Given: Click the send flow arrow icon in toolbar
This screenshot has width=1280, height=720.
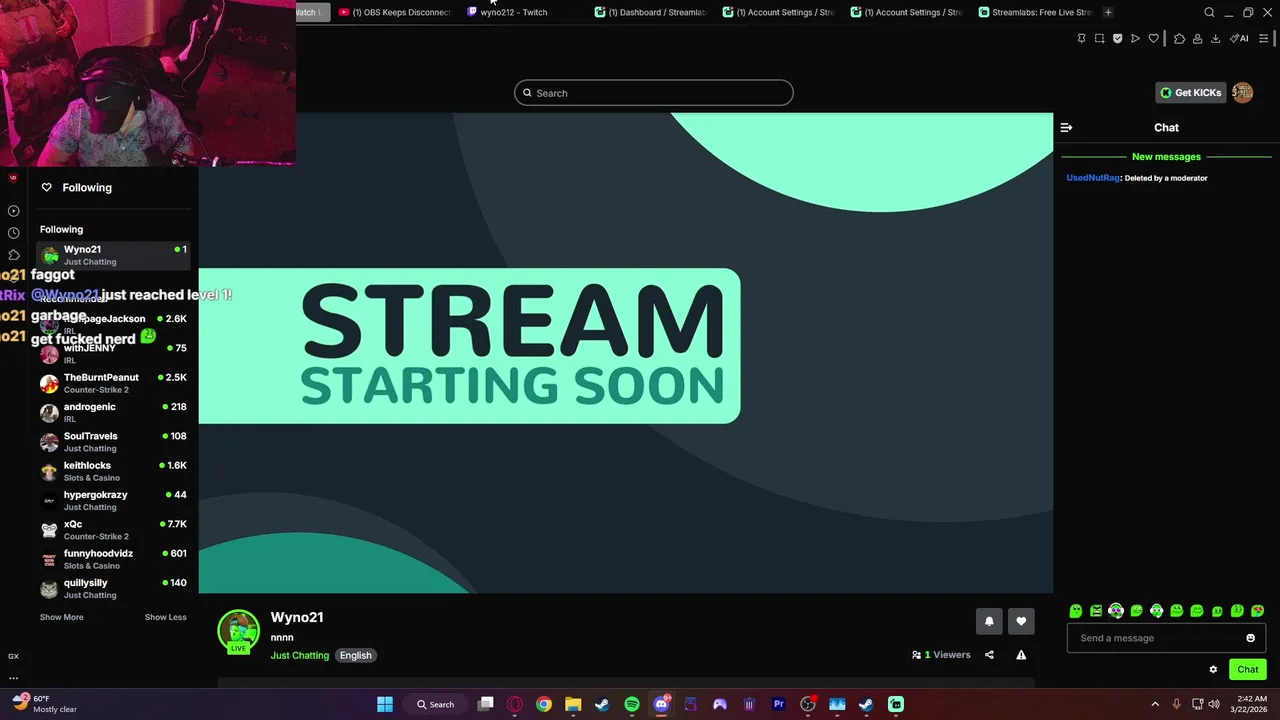Looking at the screenshot, I should 1135,39.
